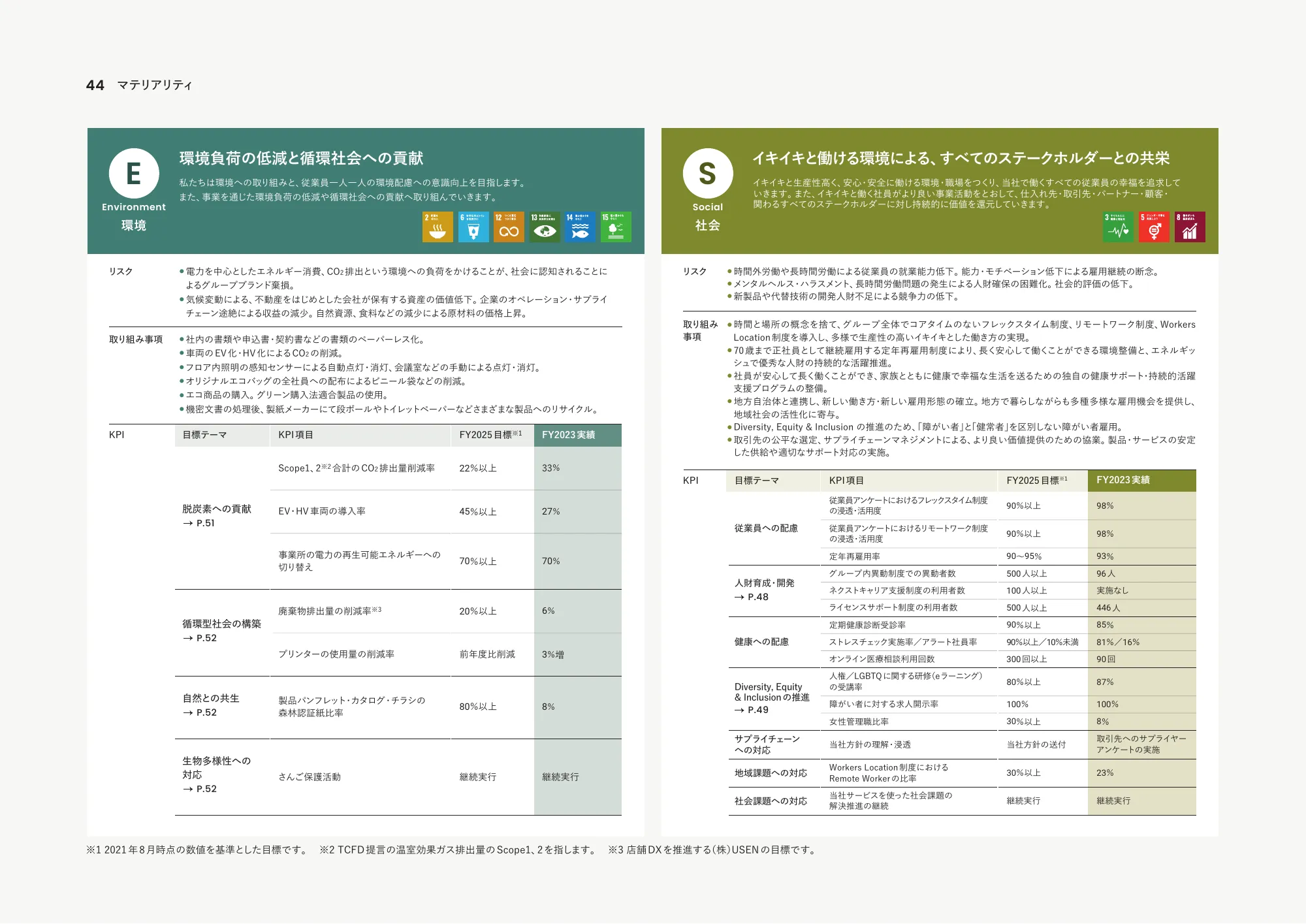
Task: Click the 93% result for 定年再雇用率
Action: click(x=1105, y=556)
